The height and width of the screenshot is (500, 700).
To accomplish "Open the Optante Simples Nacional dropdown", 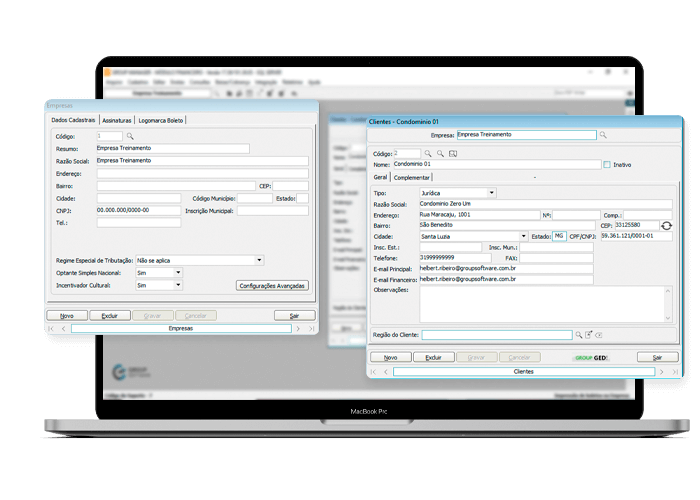I will 178,273.
